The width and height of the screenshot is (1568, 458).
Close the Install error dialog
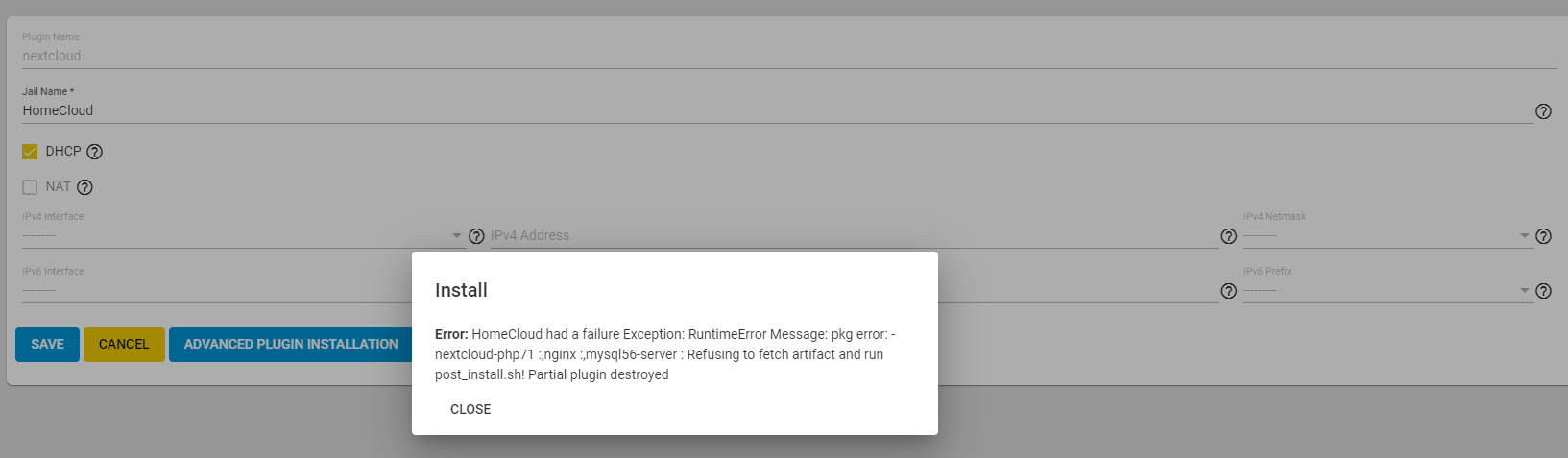470,409
